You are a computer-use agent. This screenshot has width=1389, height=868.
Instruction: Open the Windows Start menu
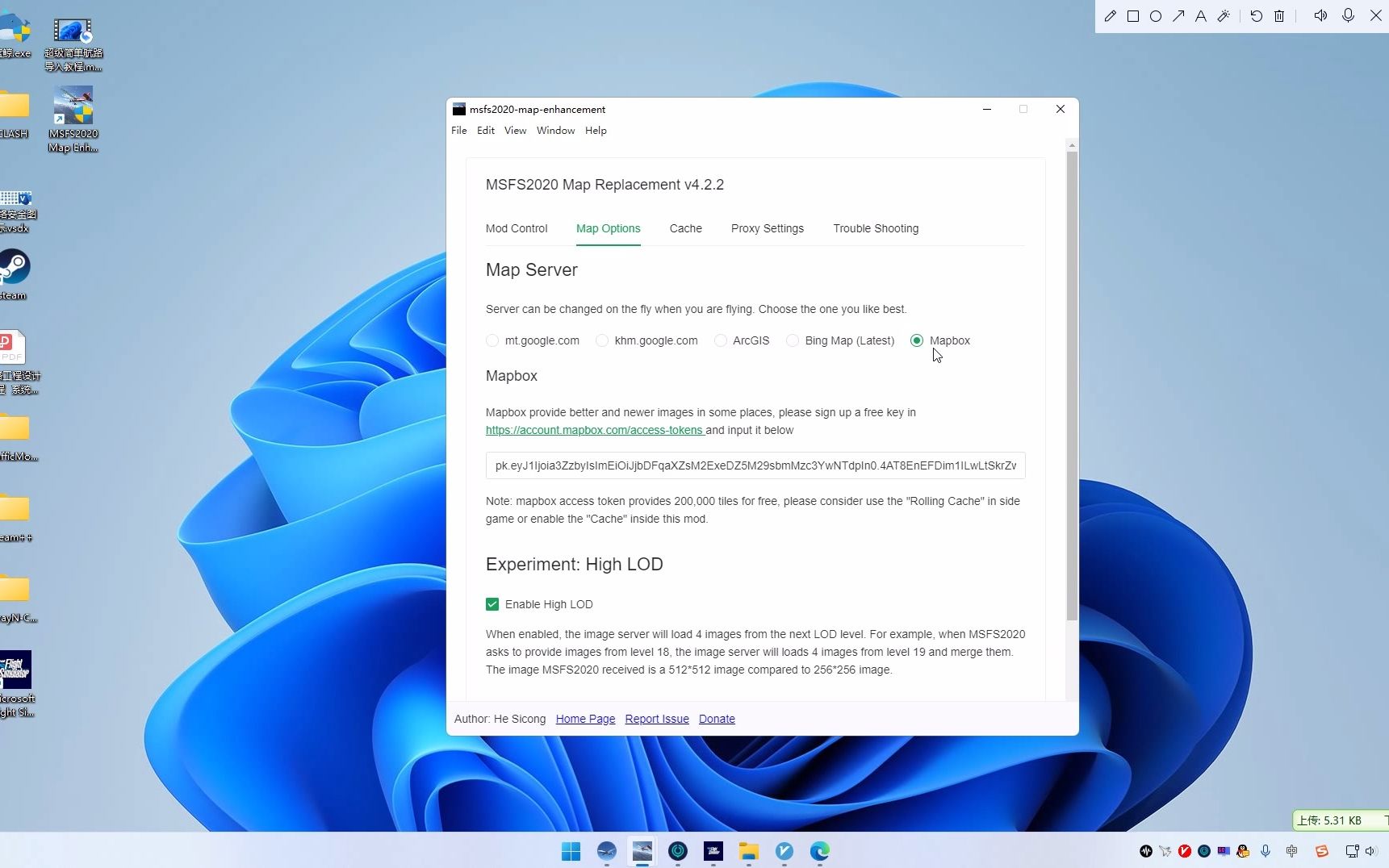(571, 851)
